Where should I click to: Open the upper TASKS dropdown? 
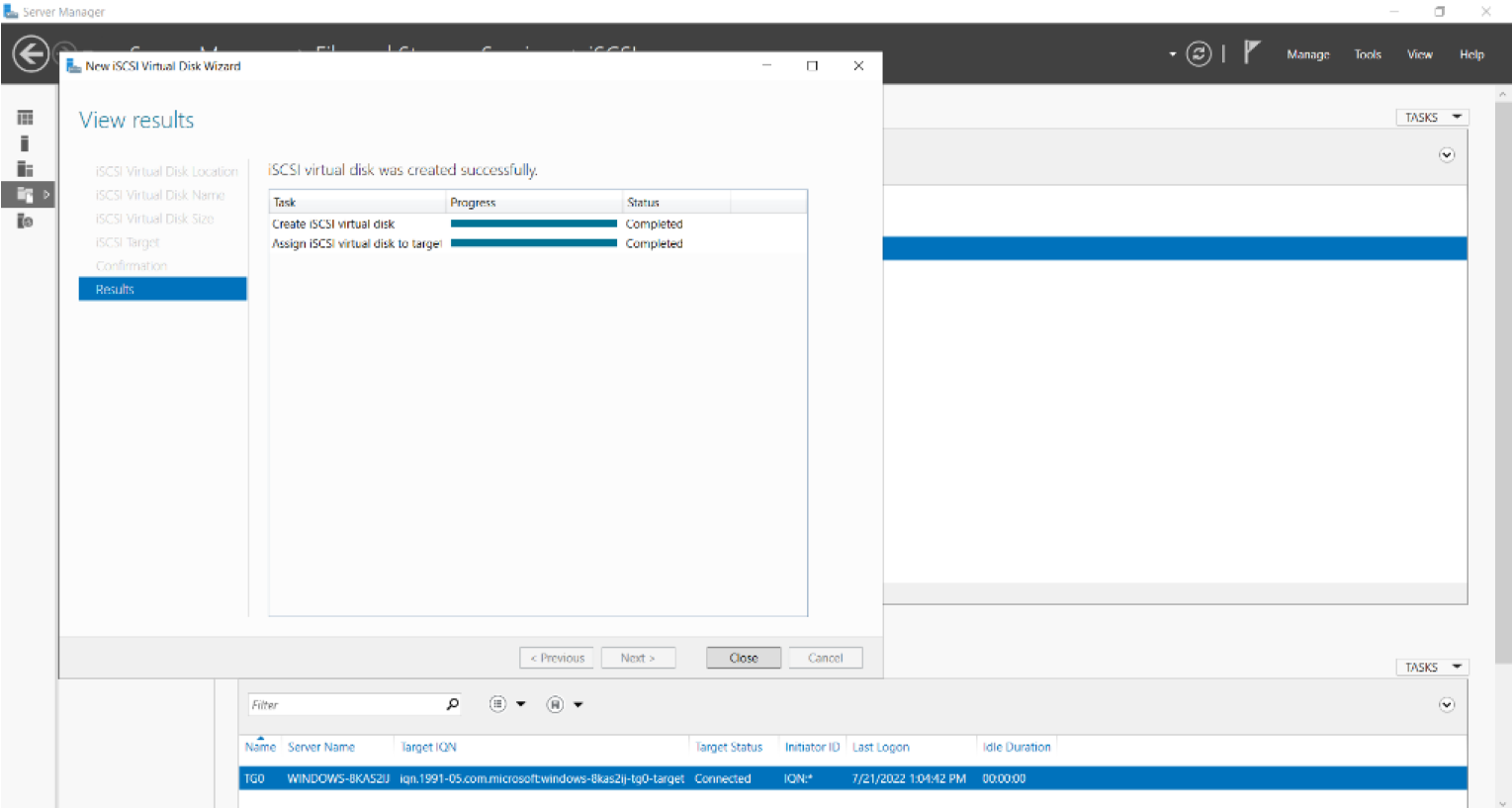point(1431,118)
